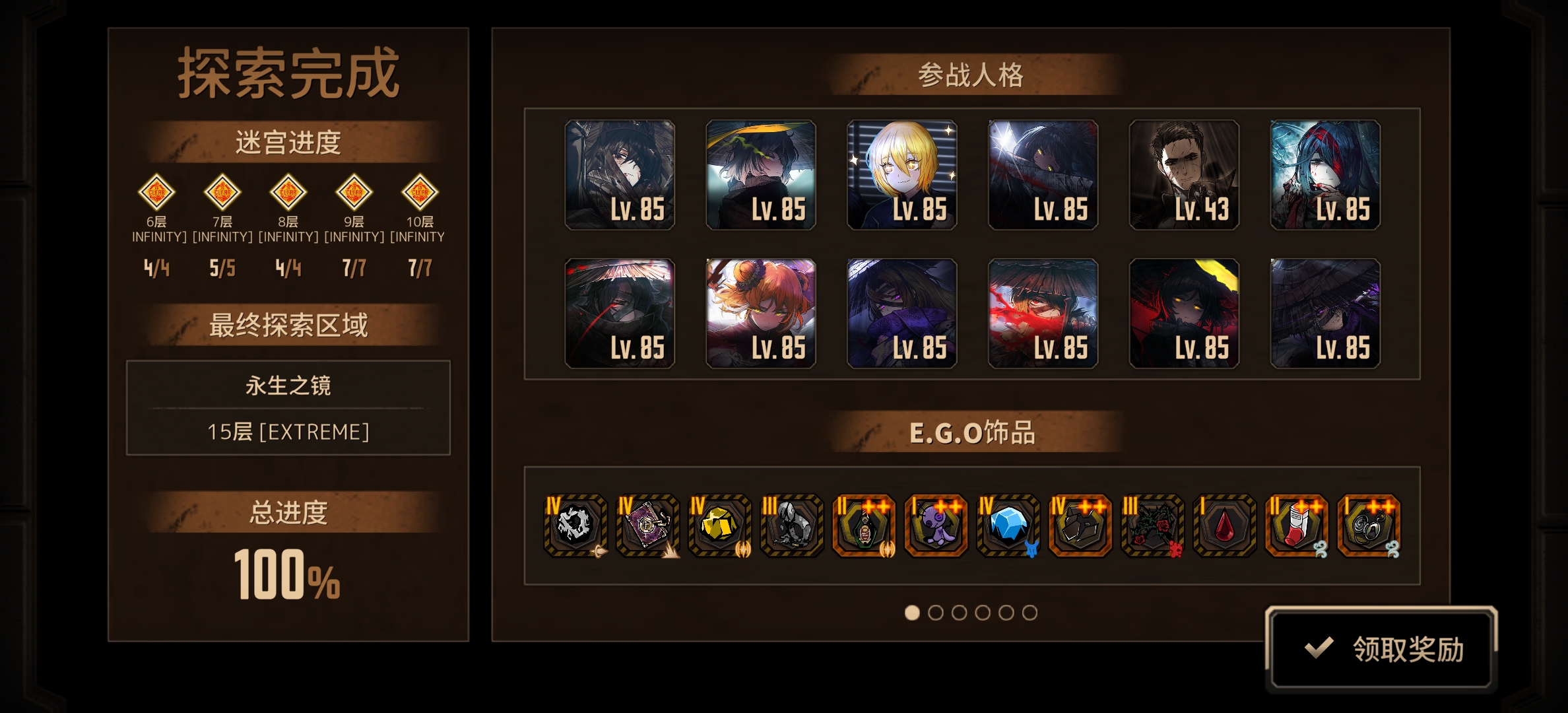Image resolution: width=1568 pixels, height=713 pixels.
Task: Click the 100% total progress indicator
Action: tap(287, 574)
